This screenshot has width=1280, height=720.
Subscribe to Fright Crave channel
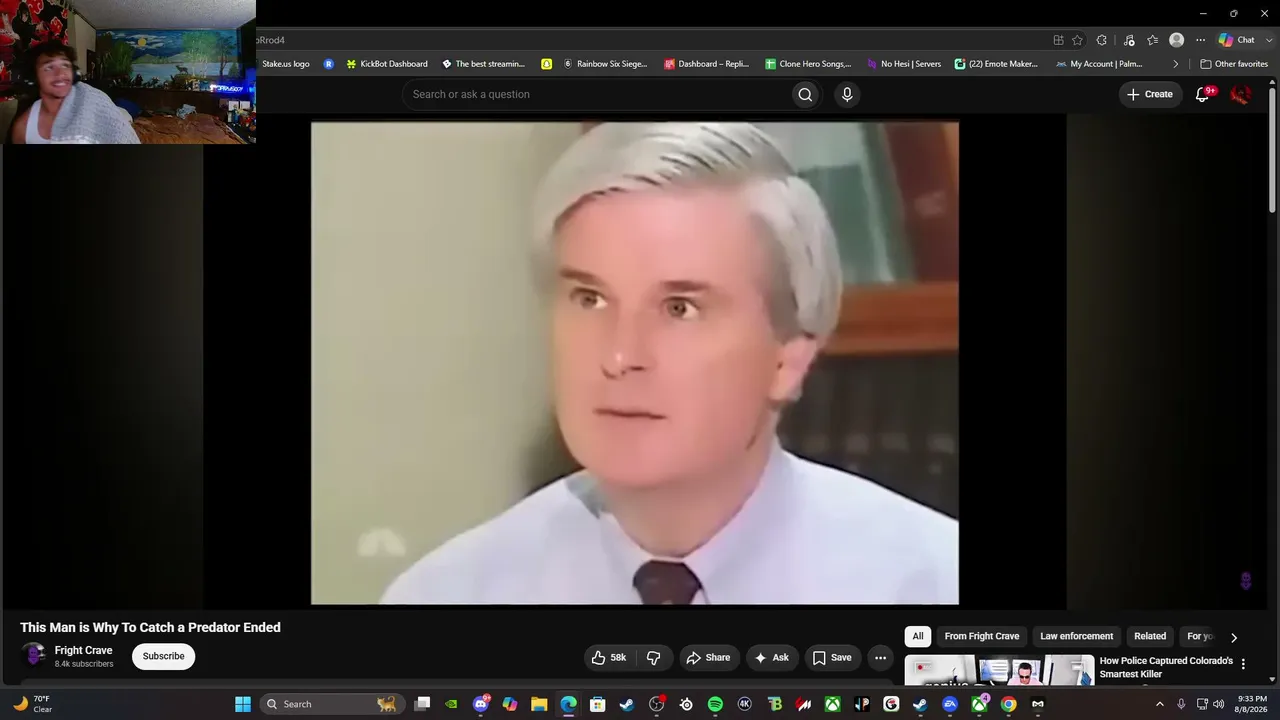(x=163, y=656)
